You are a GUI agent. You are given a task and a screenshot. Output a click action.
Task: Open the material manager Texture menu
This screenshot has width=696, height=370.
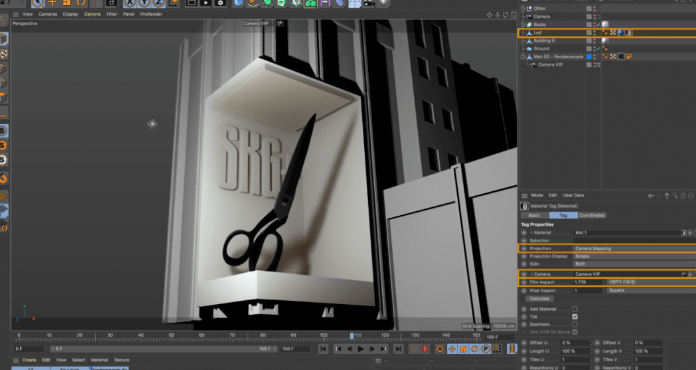(121, 360)
